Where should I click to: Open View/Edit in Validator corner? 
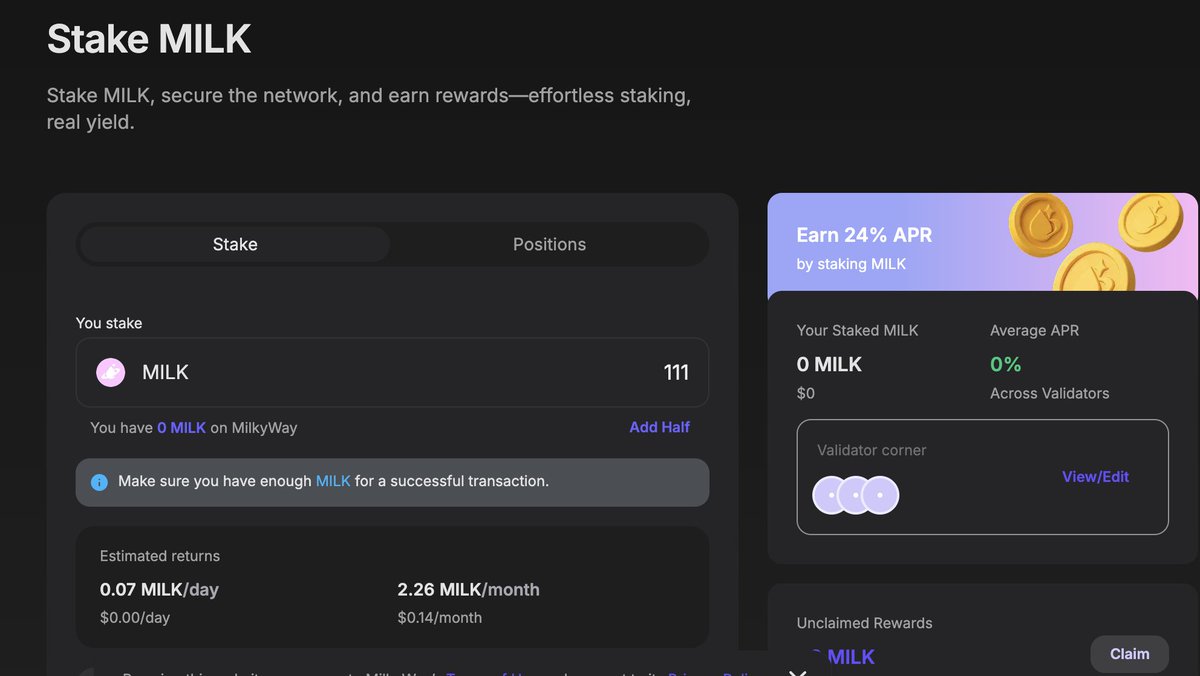coord(1095,477)
